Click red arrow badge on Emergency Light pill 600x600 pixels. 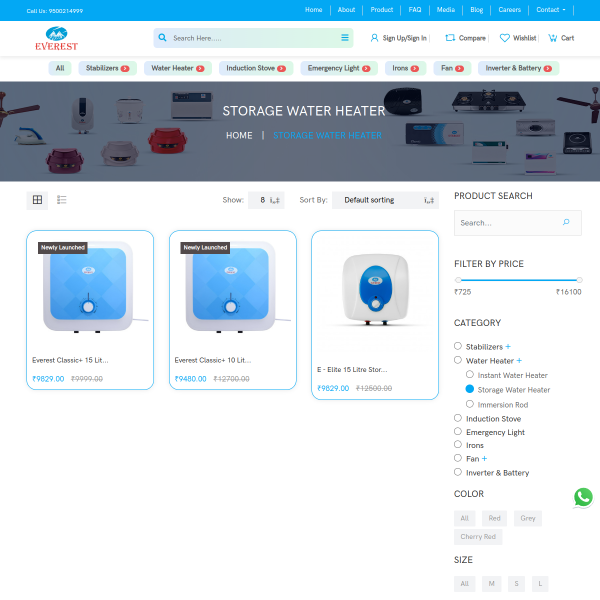[x=366, y=68]
